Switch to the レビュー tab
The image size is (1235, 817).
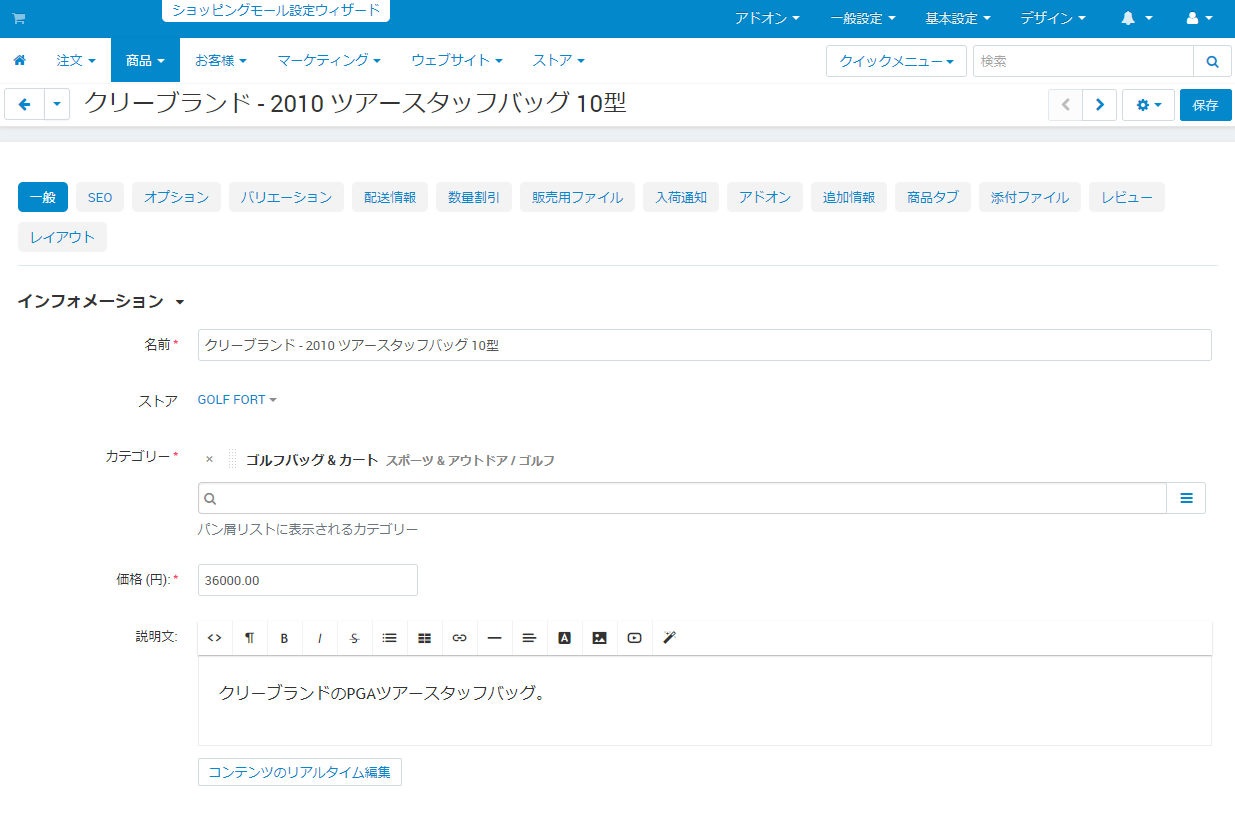click(x=1127, y=197)
